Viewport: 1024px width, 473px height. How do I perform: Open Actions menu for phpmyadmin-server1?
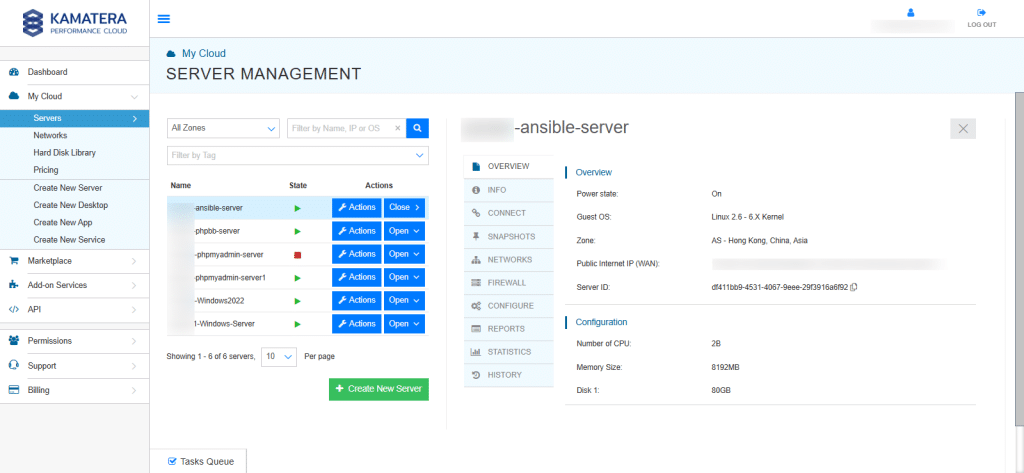pos(357,278)
